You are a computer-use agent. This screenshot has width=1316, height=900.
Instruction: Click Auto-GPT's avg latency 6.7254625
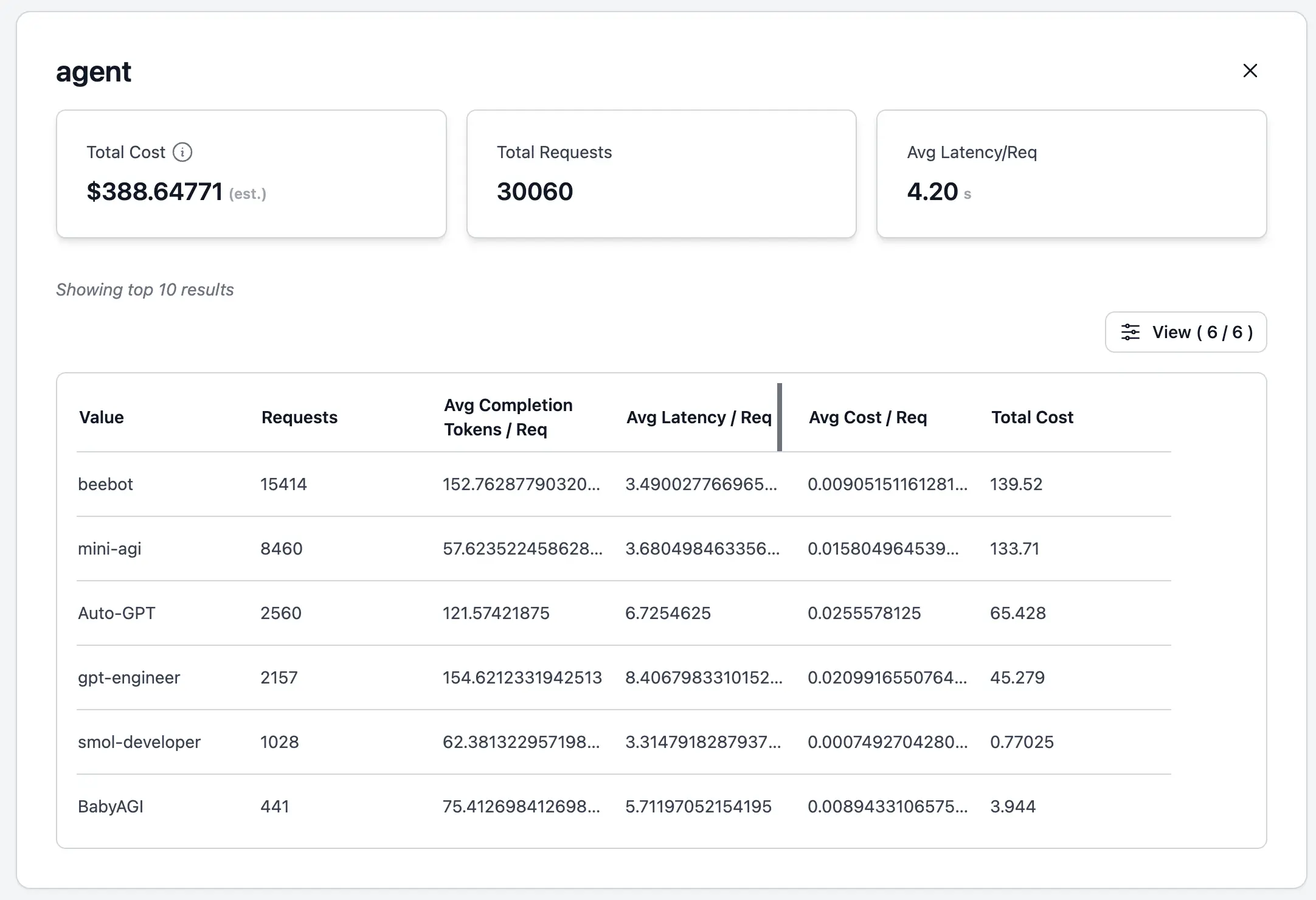[x=668, y=613]
